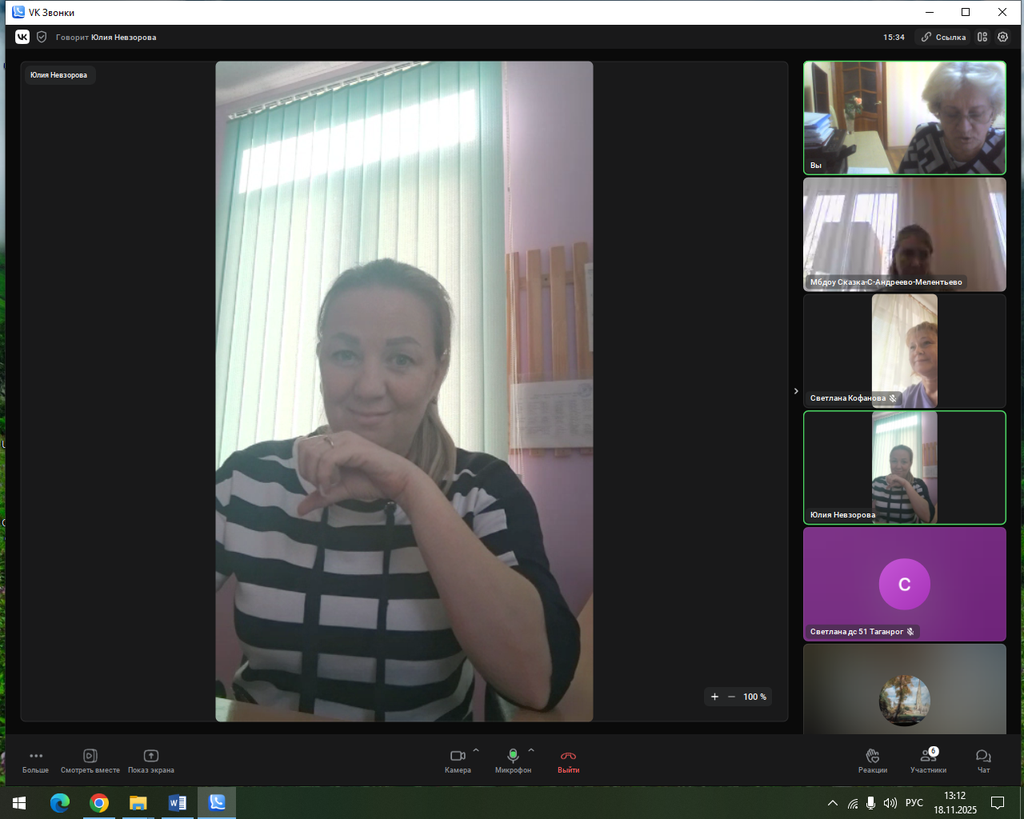Zoom out the video with minus button
Viewport: 1024px width, 819px height.
(x=731, y=697)
